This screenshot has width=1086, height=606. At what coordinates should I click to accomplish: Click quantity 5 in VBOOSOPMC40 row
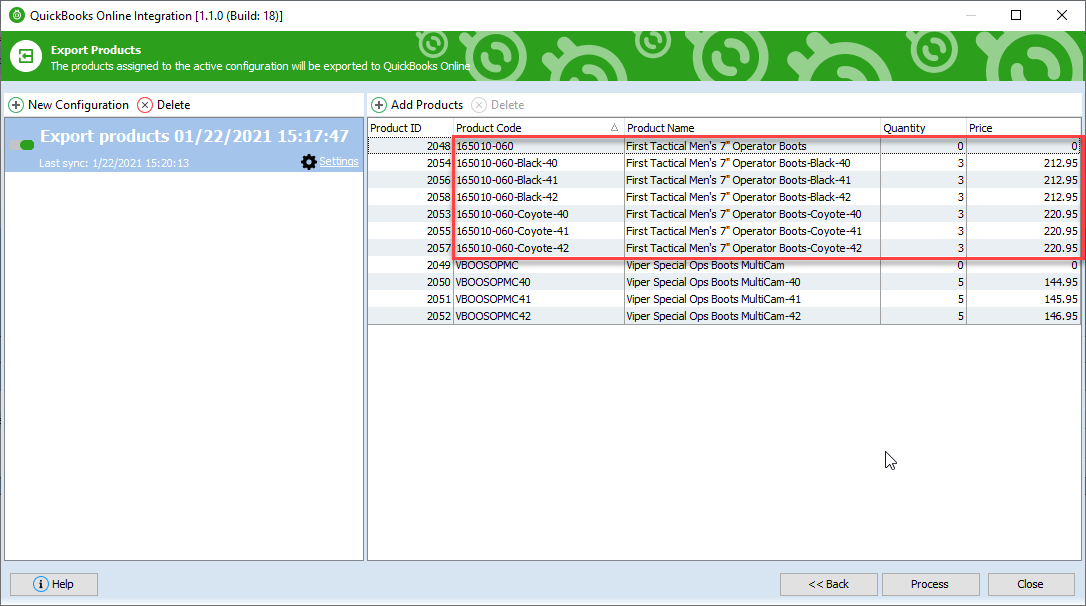pos(923,282)
